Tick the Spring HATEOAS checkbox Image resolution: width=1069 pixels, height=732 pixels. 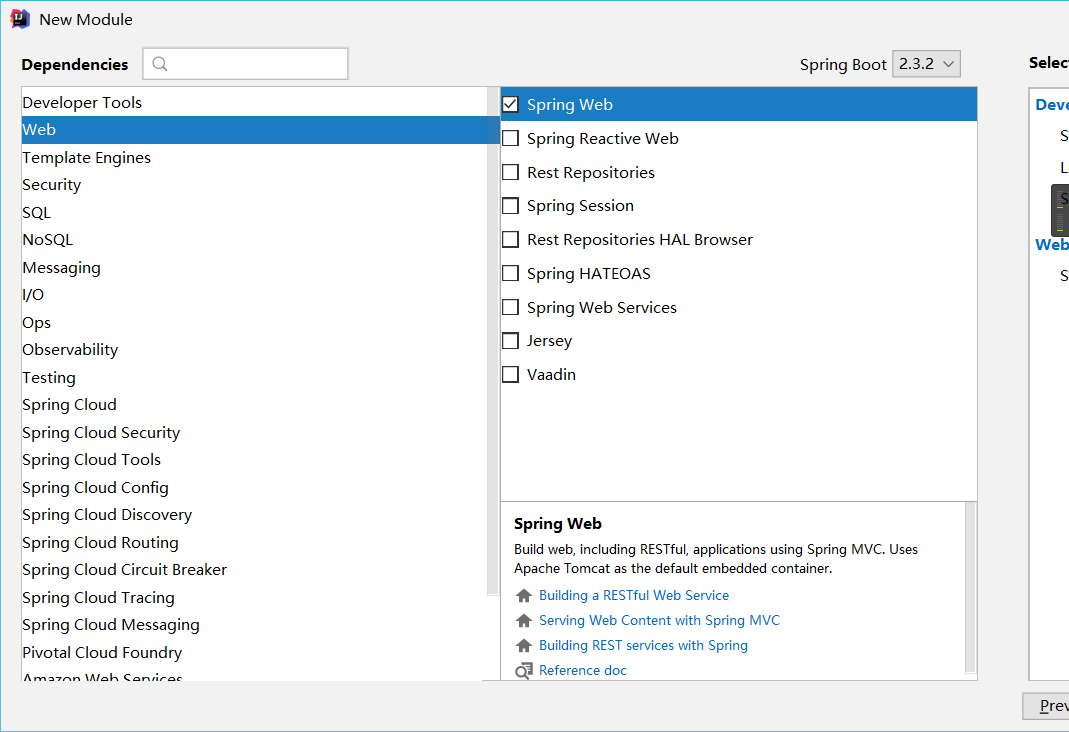pos(511,273)
